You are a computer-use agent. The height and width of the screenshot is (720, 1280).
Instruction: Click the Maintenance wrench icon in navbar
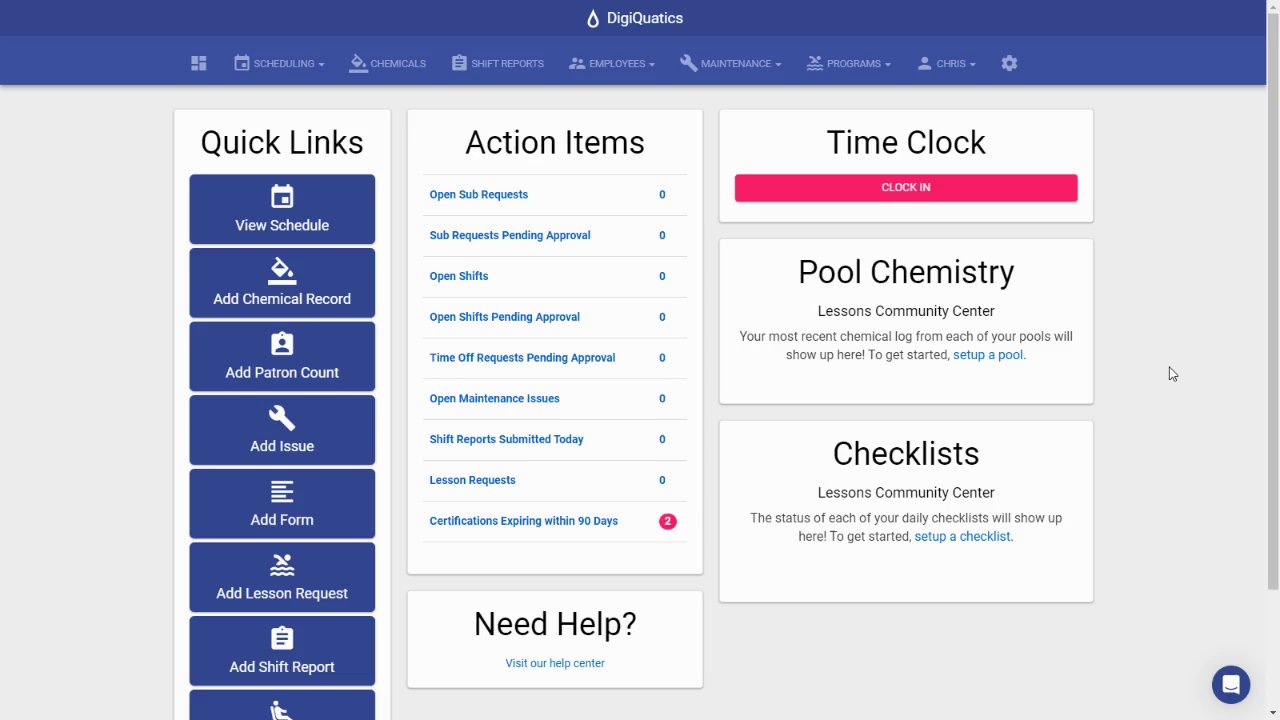(x=688, y=63)
